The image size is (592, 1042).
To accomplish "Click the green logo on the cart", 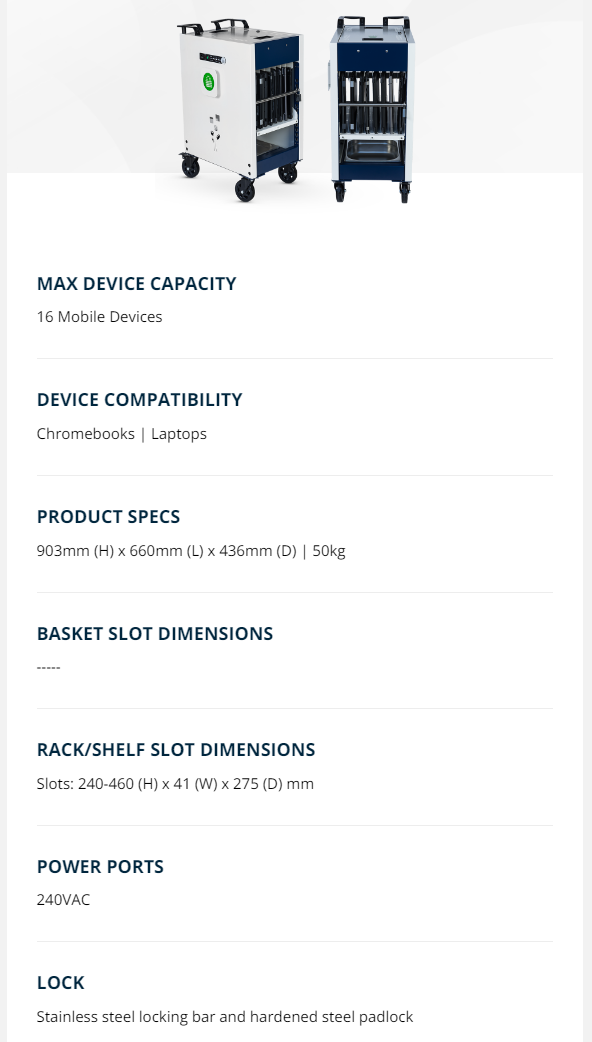I will 209,82.
